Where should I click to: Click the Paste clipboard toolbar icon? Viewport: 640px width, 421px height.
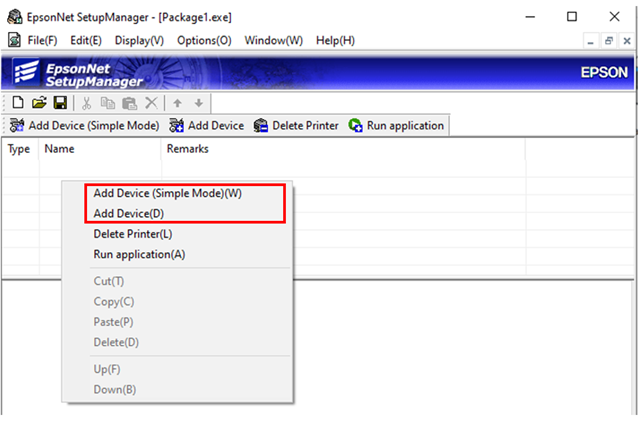pos(129,103)
